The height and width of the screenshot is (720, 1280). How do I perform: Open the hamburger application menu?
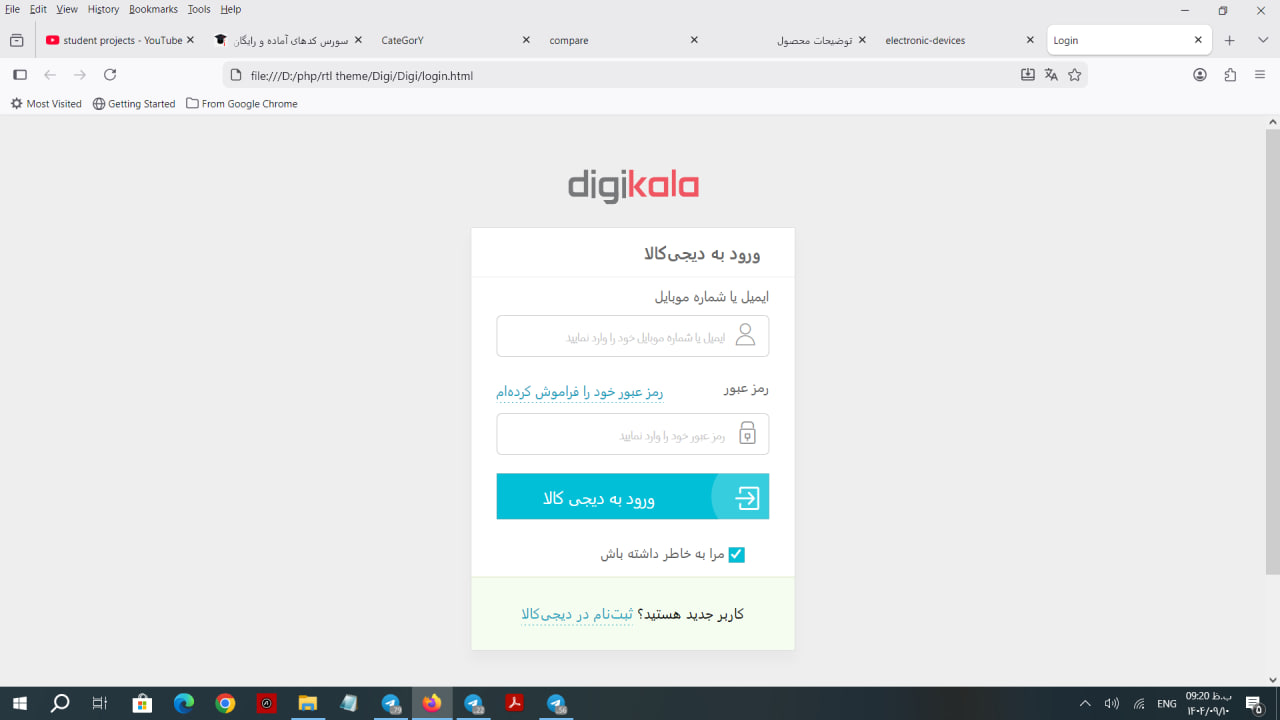point(1257,74)
